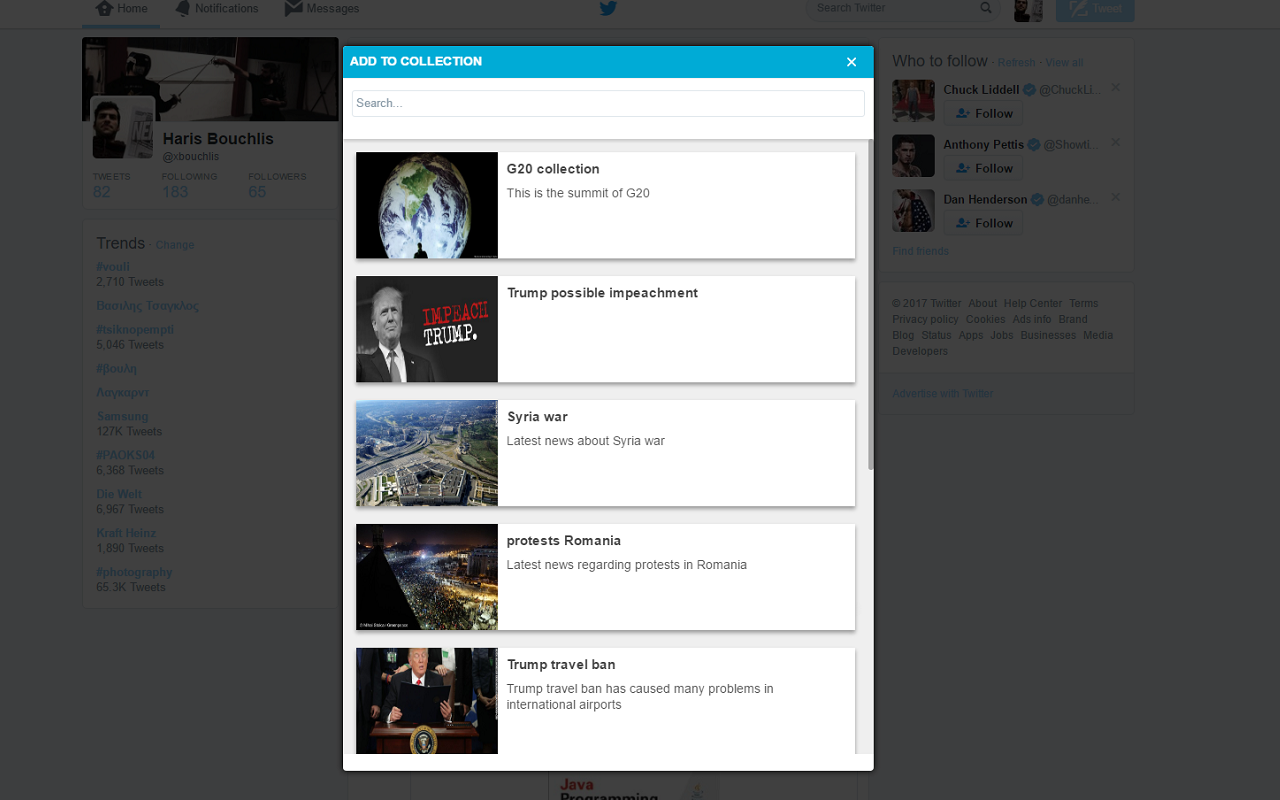Click Change next to Trends
1280x800 pixels.
point(175,245)
